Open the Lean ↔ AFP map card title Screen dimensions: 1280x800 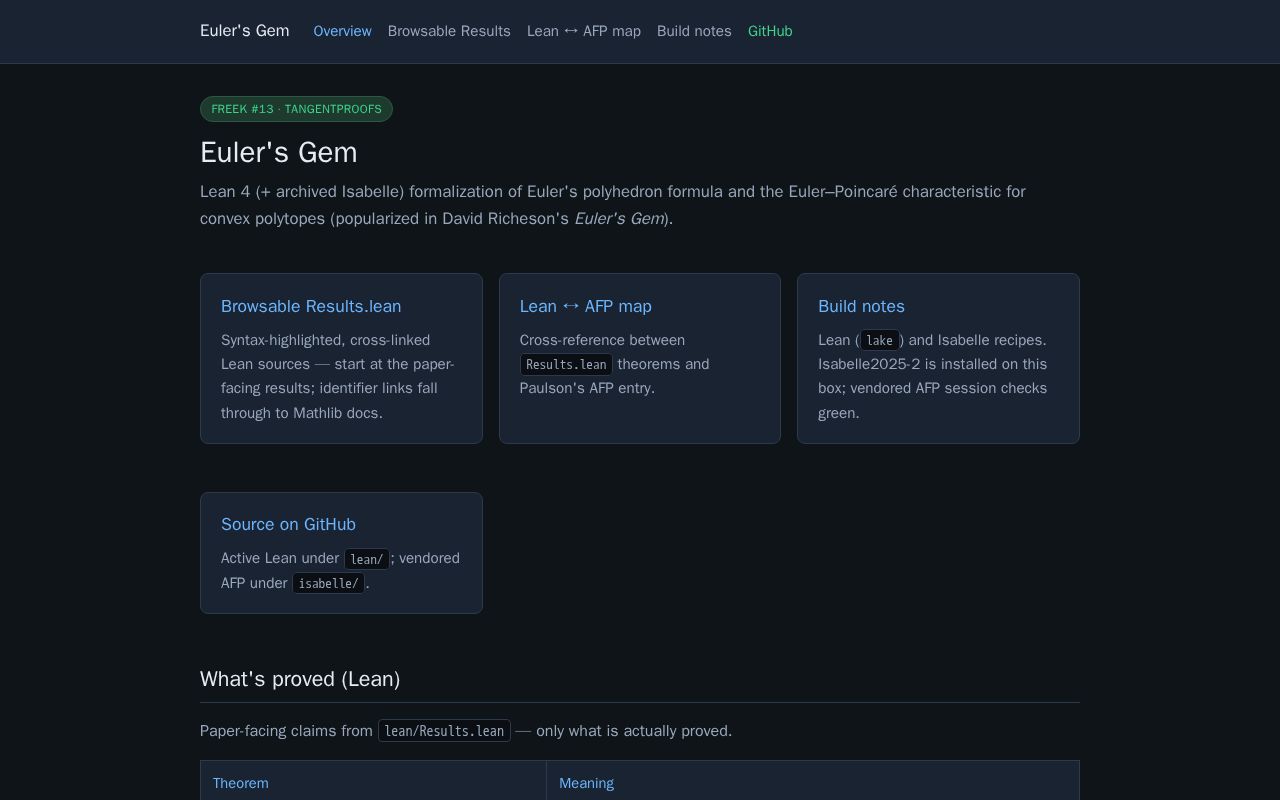click(585, 306)
